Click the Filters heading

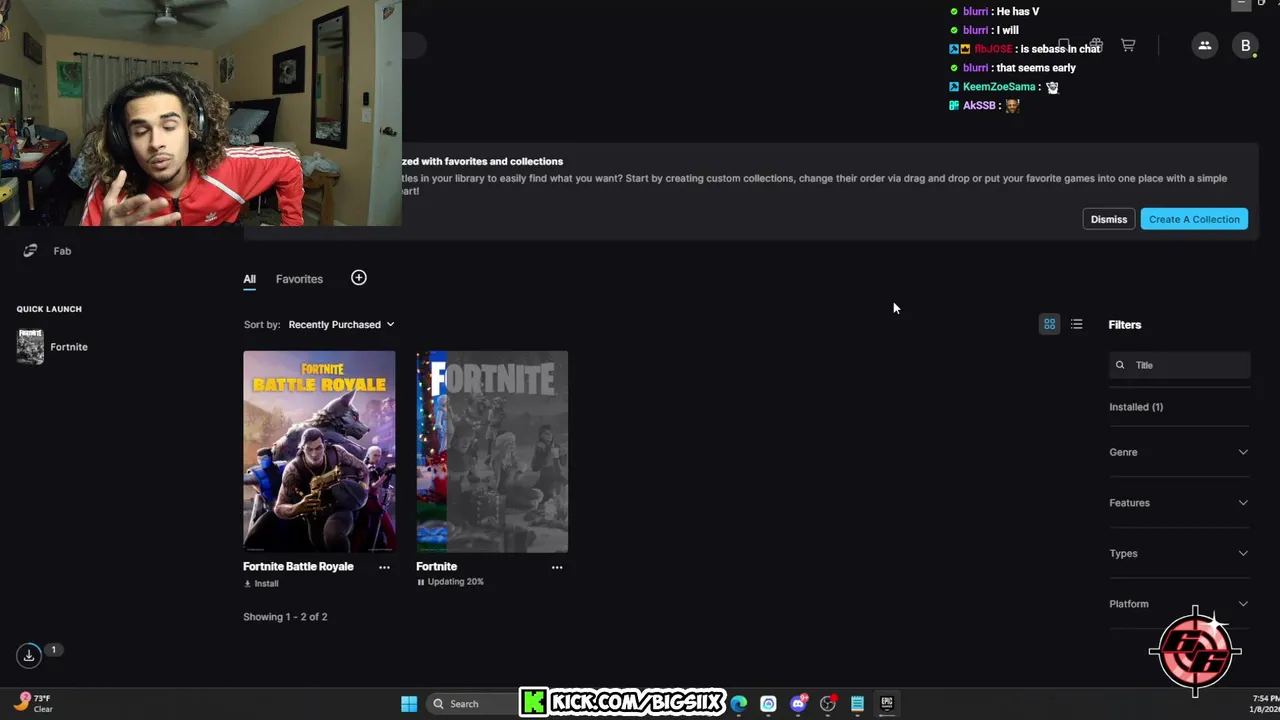[1125, 325]
